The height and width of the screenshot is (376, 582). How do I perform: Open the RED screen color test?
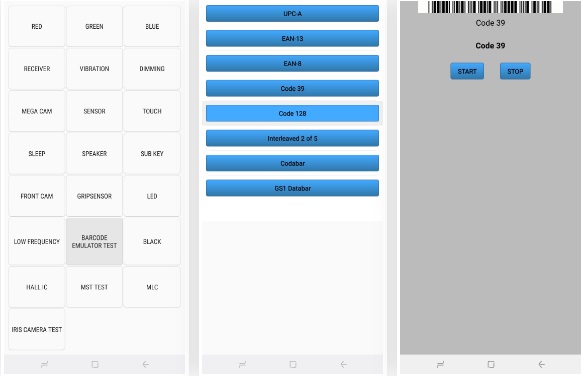coord(37,26)
